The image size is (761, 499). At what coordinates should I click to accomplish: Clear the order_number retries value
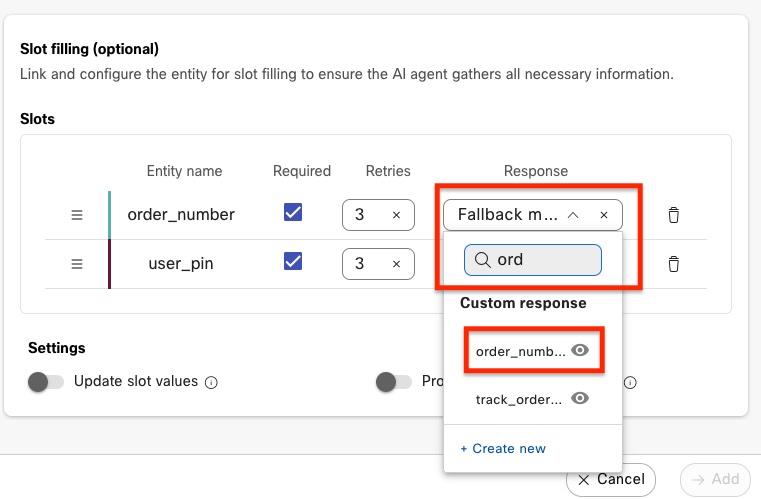coord(396,215)
